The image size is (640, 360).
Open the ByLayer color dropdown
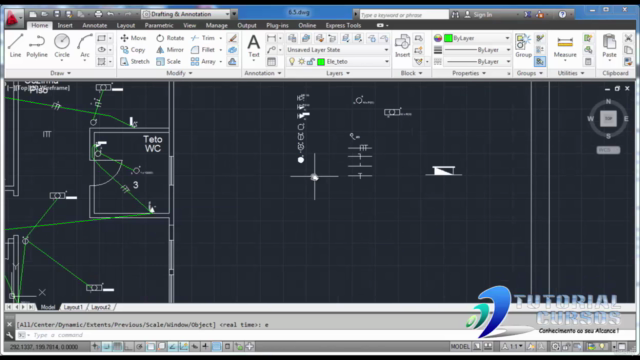pyautogui.click(x=477, y=38)
